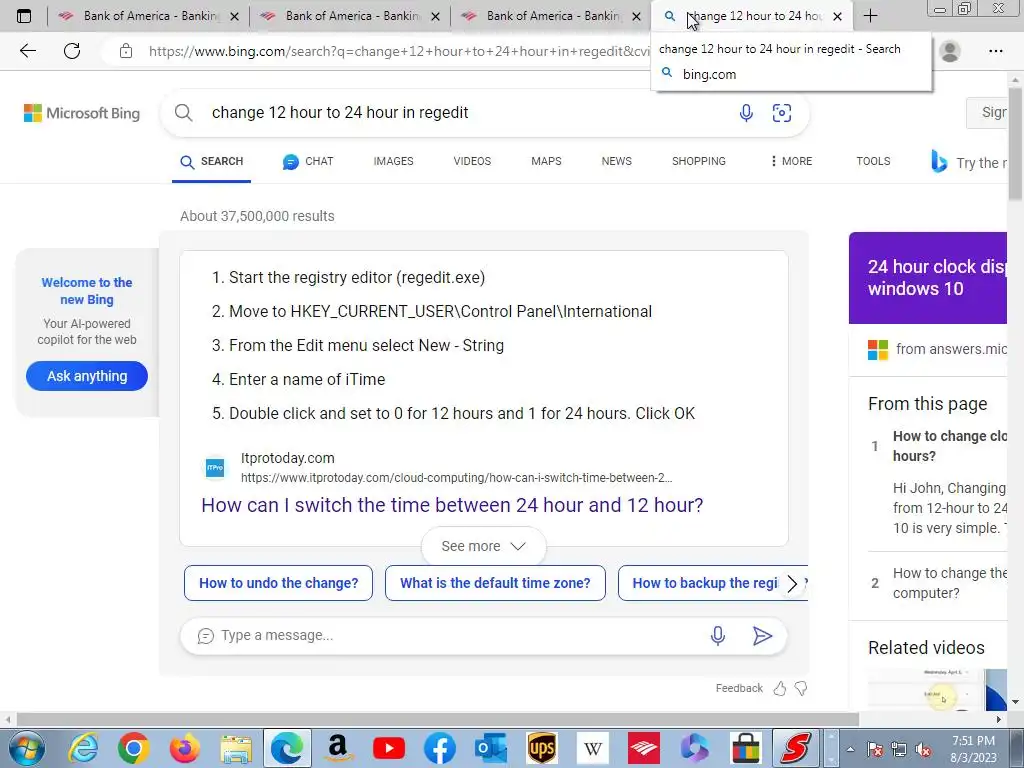Open Wikipedia shortcut in taskbar

coord(592,748)
